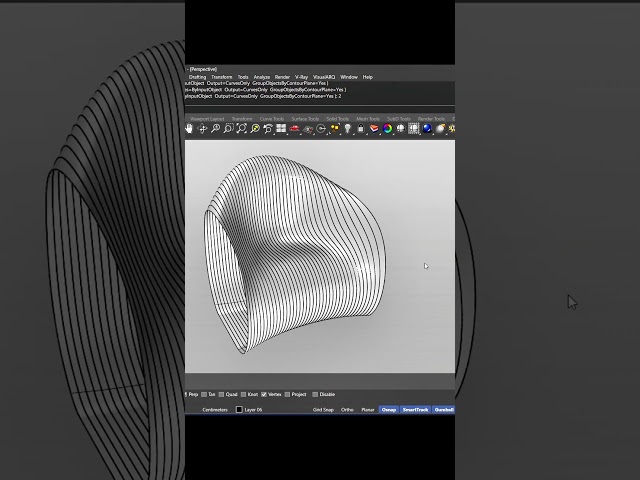
Task: Check the Disable osnap checkbox
Action: 315,394
